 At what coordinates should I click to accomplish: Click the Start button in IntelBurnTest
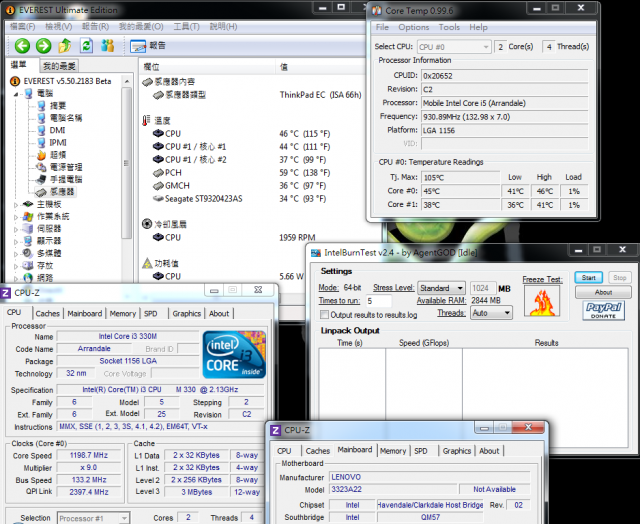coord(588,278)
